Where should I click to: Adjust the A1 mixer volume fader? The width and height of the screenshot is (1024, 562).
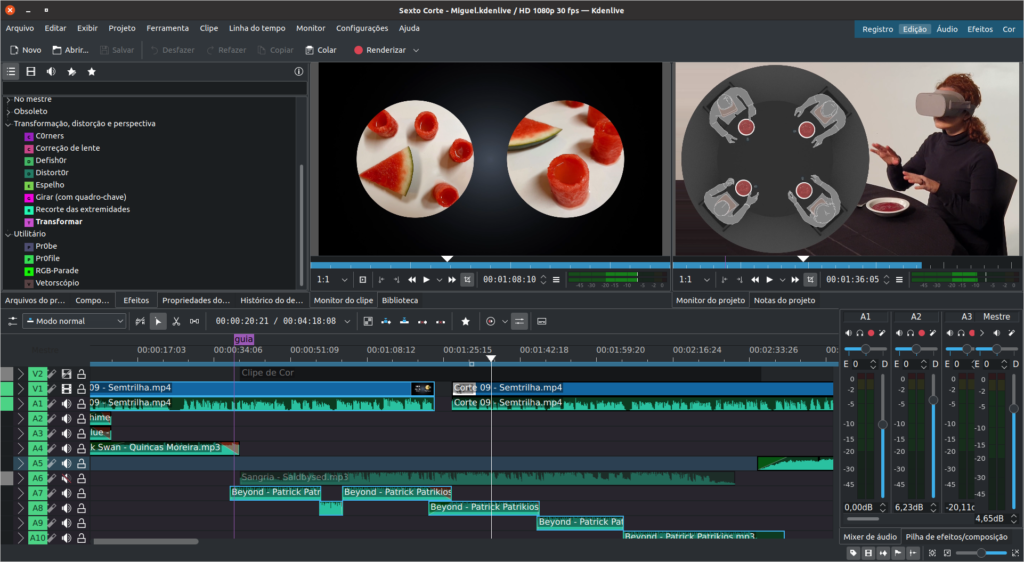point(882,425)
